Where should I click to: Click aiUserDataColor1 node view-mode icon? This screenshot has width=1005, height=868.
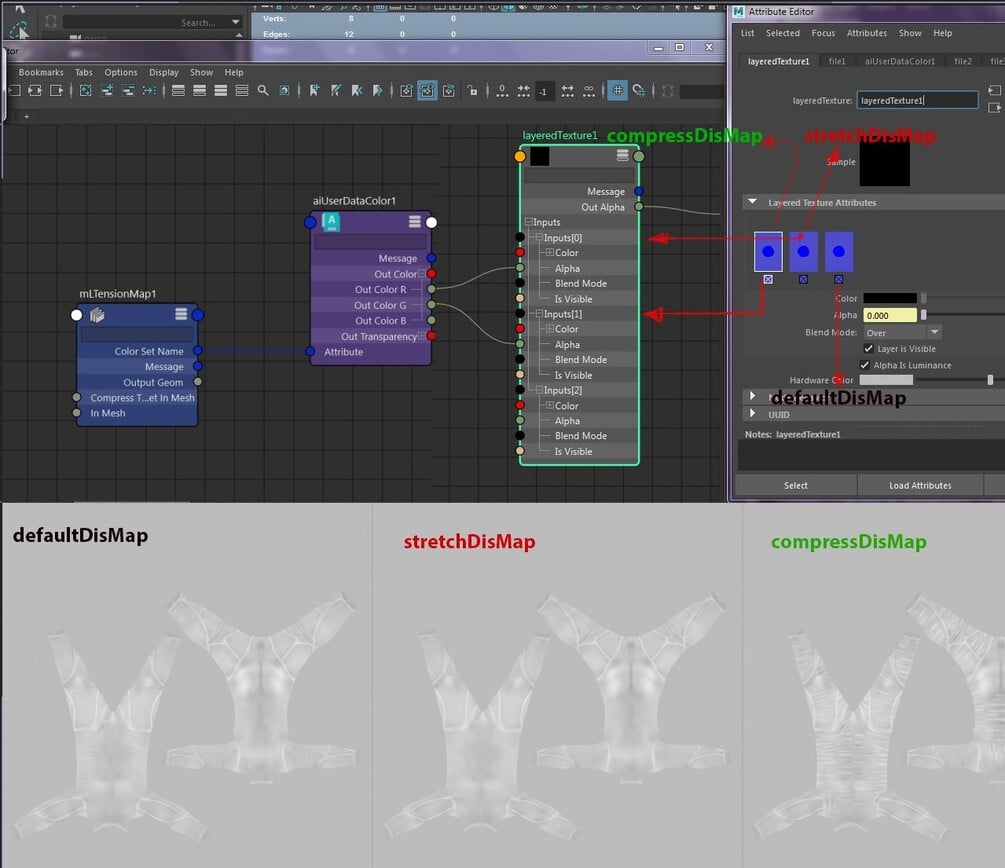(x=415, y=221)
